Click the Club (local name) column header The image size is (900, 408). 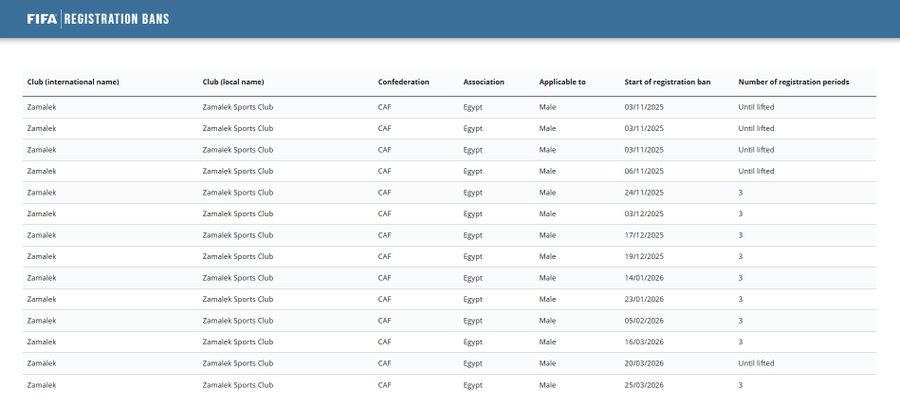233,82
